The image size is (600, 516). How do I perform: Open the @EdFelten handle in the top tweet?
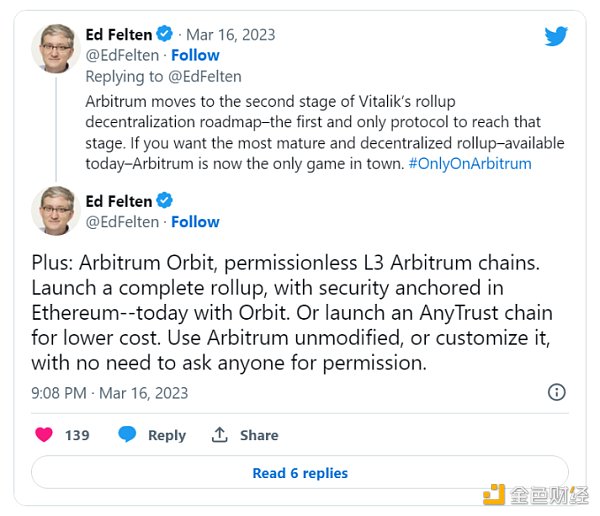[122, 55]
